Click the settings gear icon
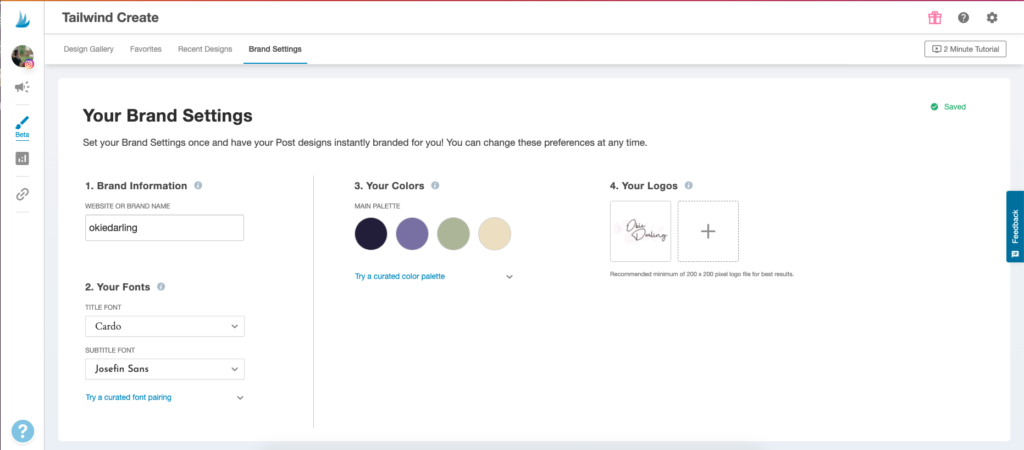Viewport: 1024px width, 450px height. tap(992, 18)
